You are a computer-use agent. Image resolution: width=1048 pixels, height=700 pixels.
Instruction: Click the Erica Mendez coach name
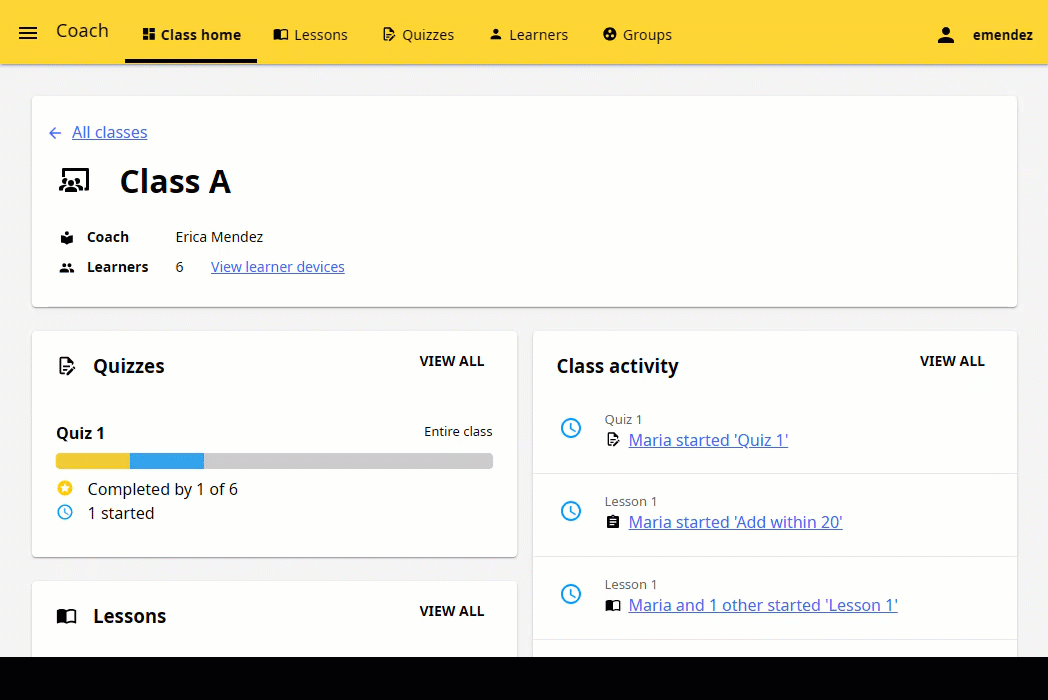[x=219, y=237]
